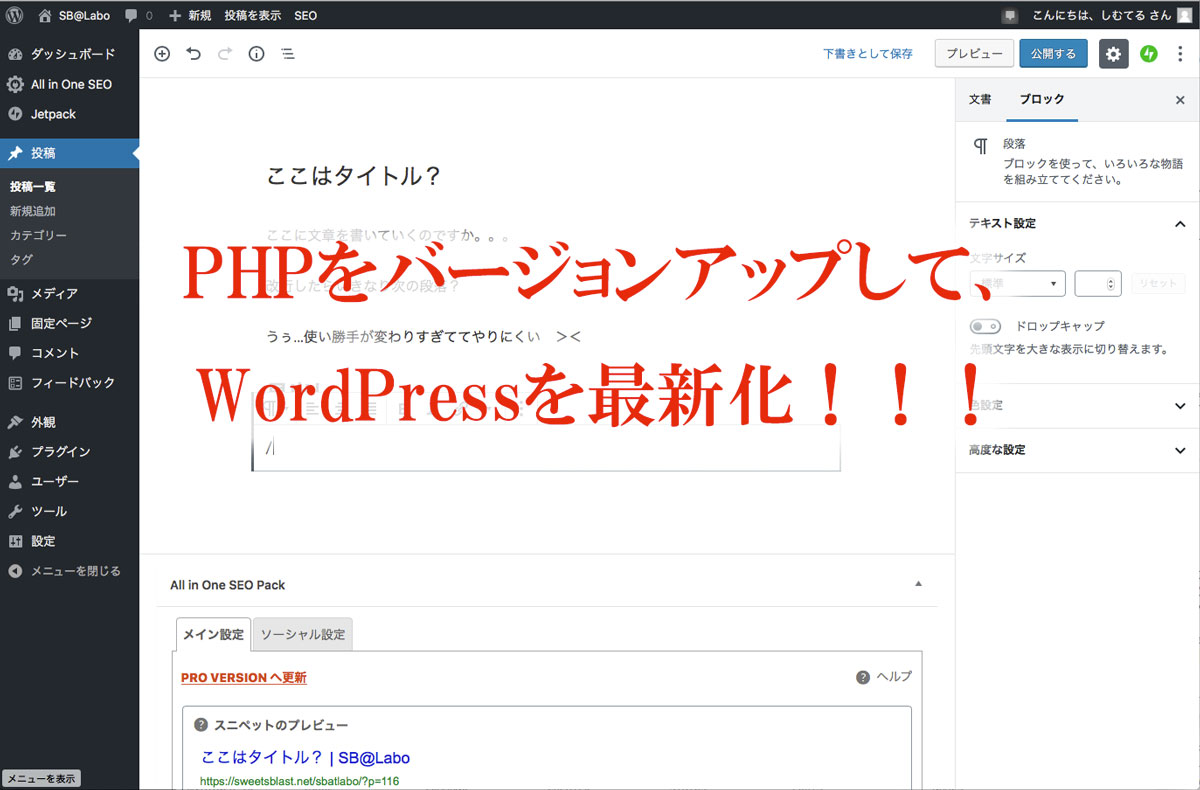This screenshot has height=790, width=1200.
Task: Open 設定 in the sidebar
Action: (x=69, y=541)
